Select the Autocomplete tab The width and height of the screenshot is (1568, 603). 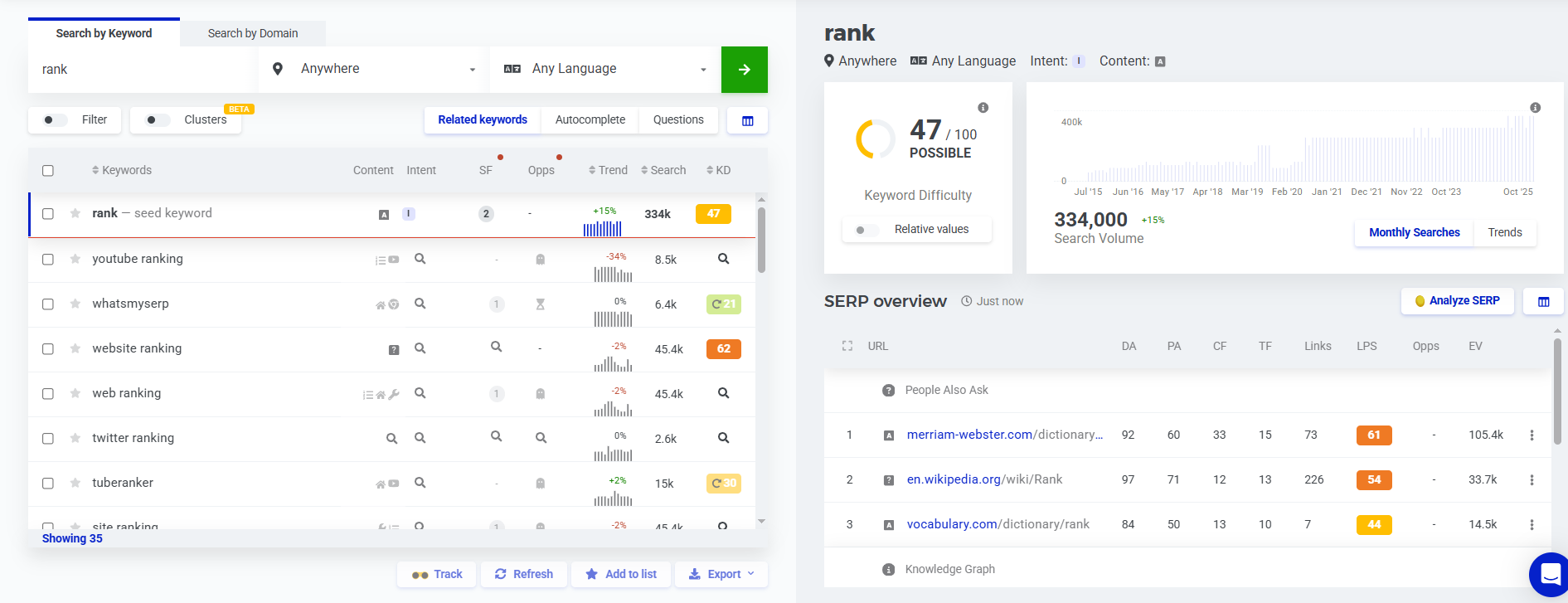(x=590, y=119)
